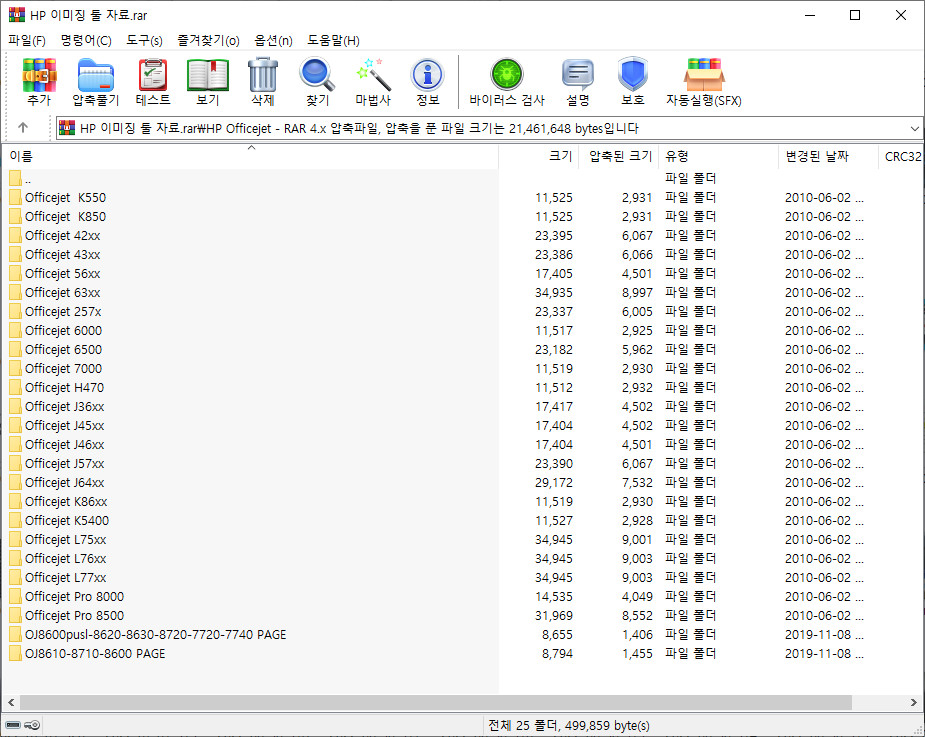Select OJ8600pusl-8620-8630-8720-7720-7740 PAGE folder
Image resolution: width=925 pixels, height=737 pixels.
click(156, 634)
